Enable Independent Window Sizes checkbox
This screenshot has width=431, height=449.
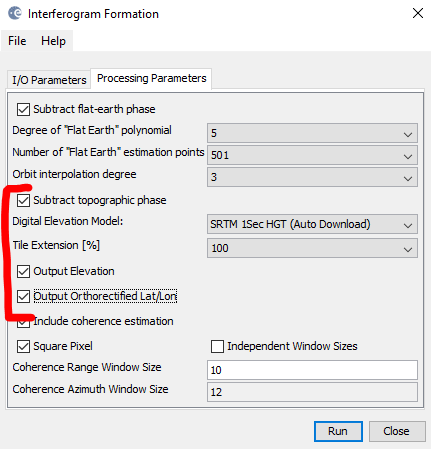(217, 346)
